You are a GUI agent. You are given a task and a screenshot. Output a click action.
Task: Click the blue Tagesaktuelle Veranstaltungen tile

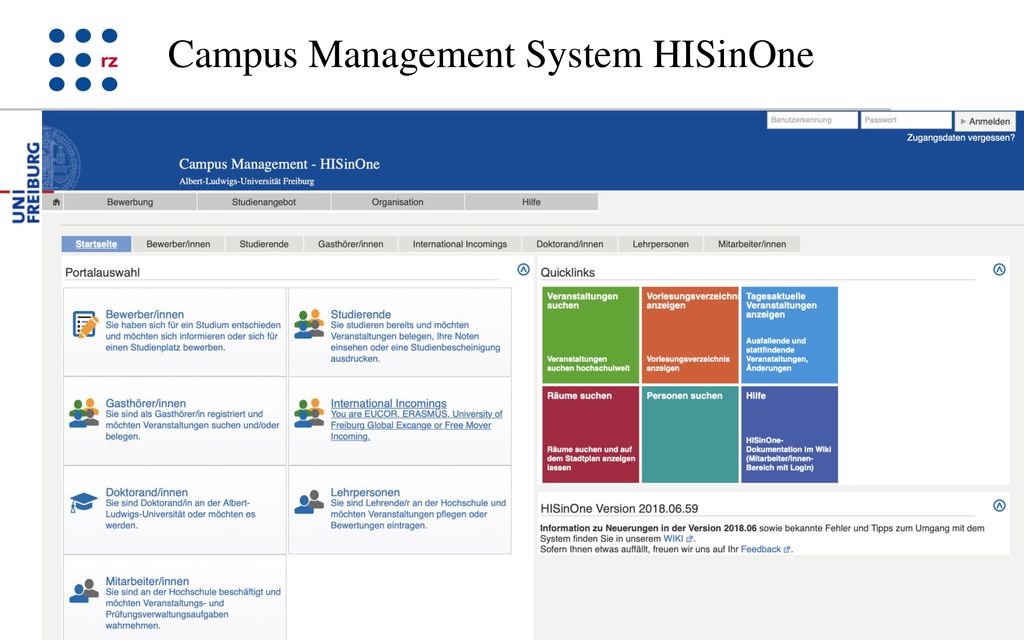(x=790, y=335)
